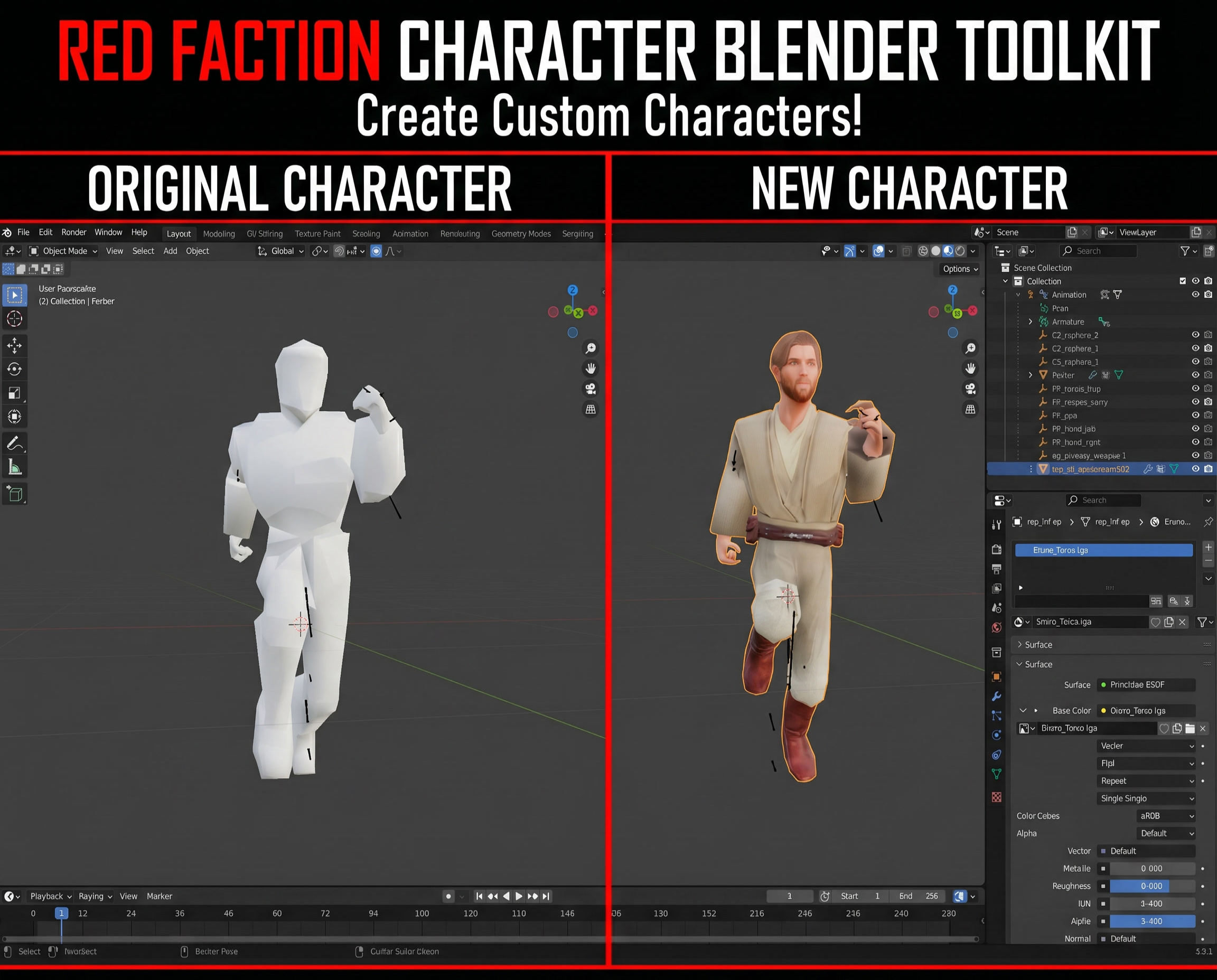Click the End frame field
Screen dimensions: 1217x980
point(918,897)
